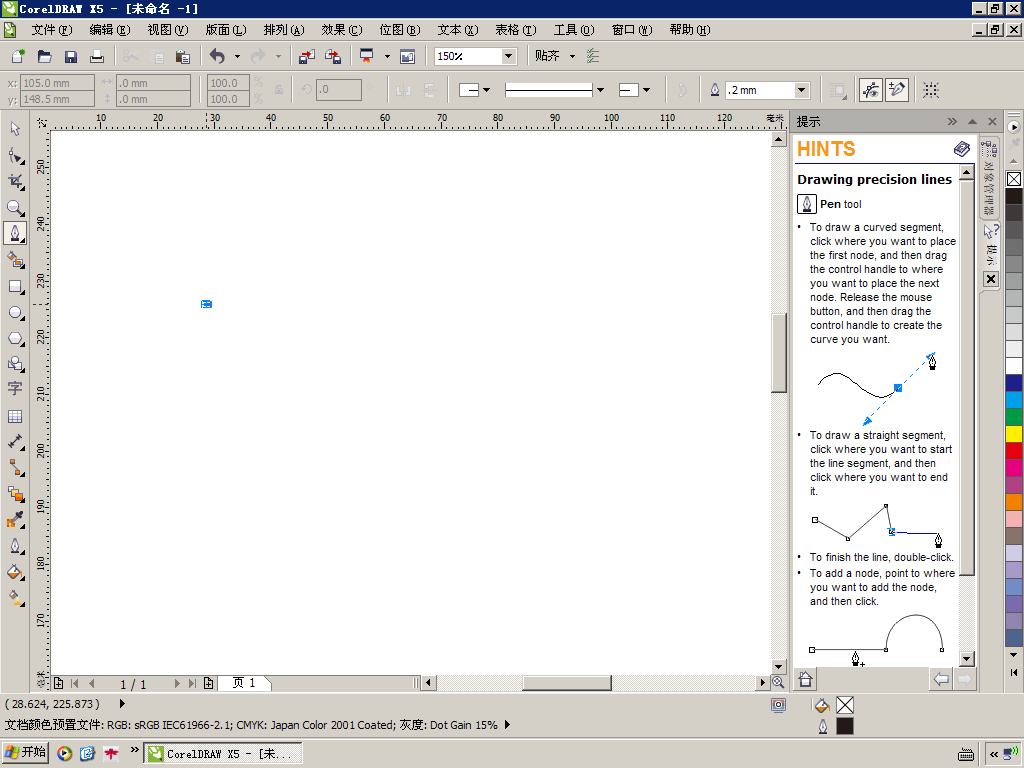
Task: Select the Smart fill tool
Action: point(15,259)
